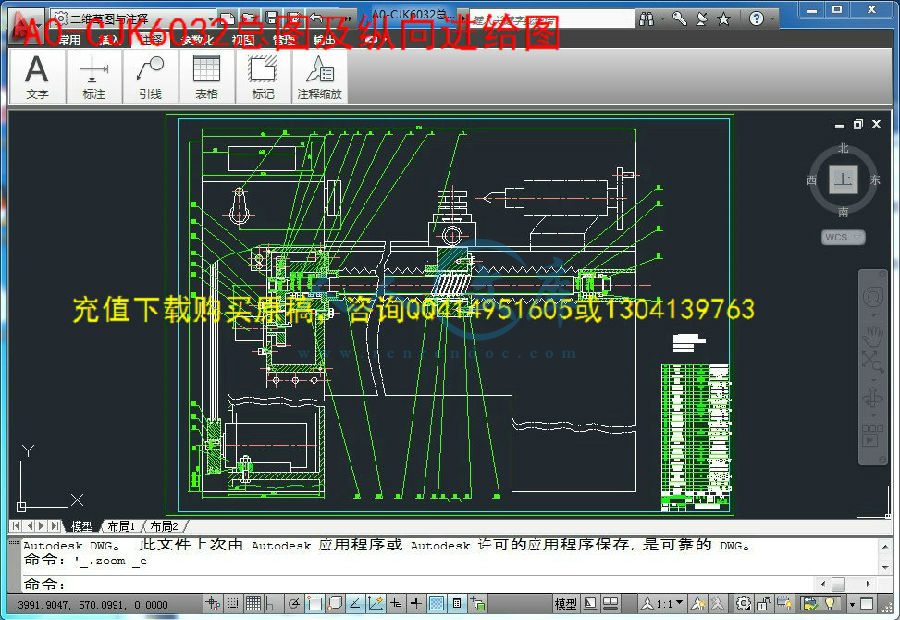Expand the 引线 leader panel
900x620 pixels.
point(150,76)
